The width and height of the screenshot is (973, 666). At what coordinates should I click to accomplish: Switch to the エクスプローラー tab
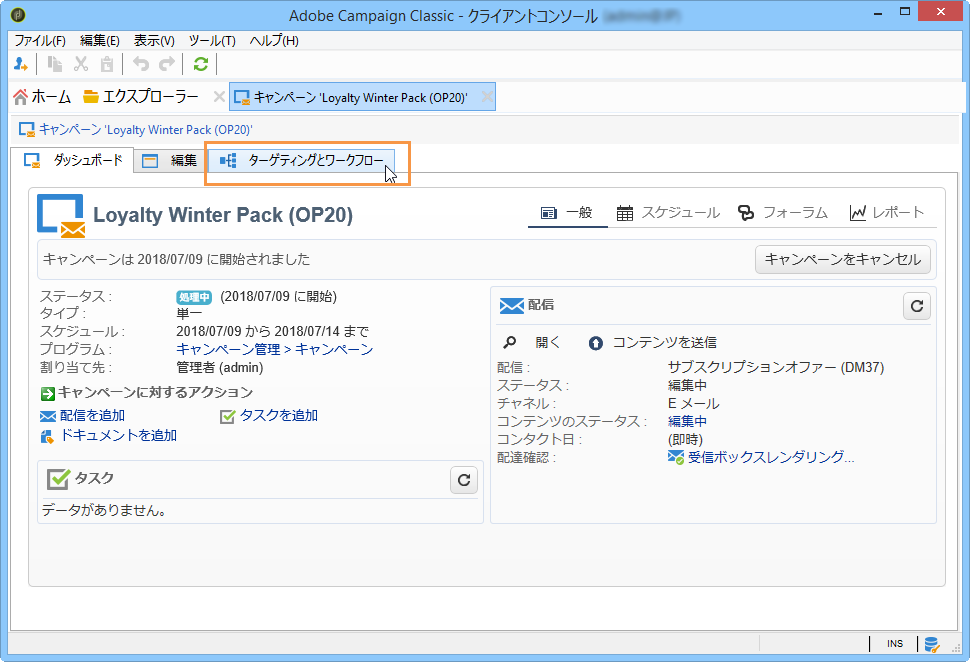point(141,97)
